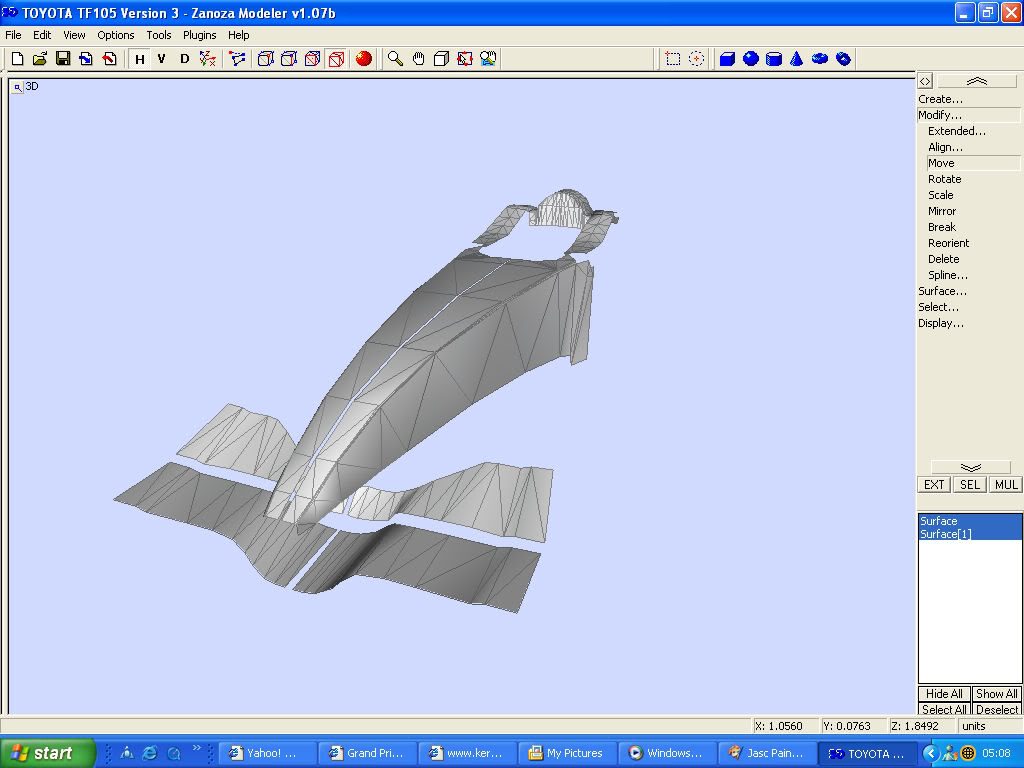
Task: Click Hide All objects button
Action: click(944, 694)
